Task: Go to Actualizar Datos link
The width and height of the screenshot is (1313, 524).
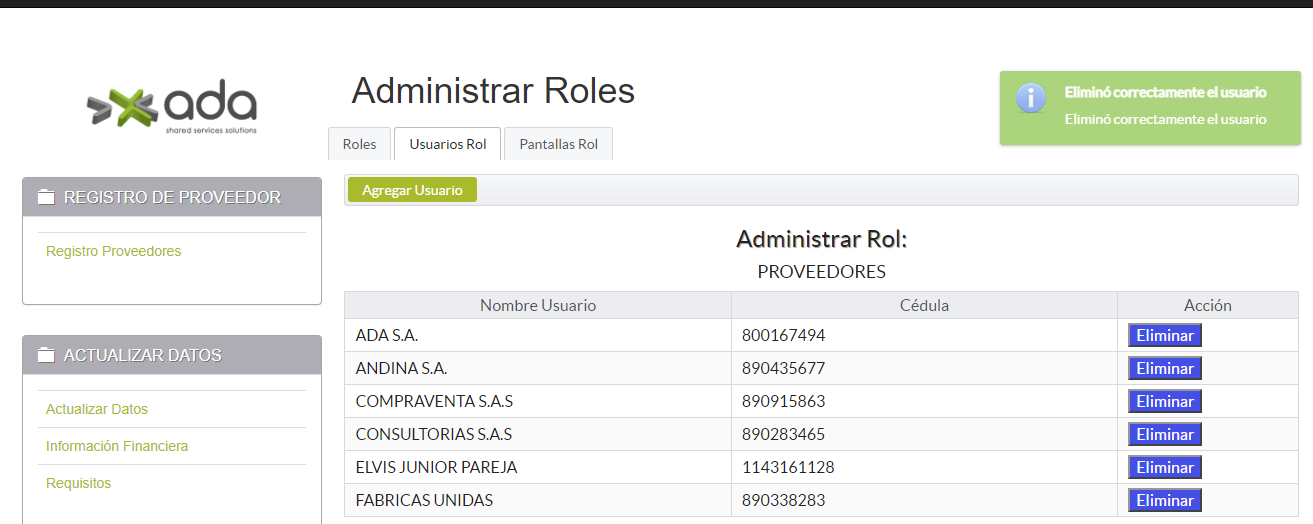Action: (96, 409)
